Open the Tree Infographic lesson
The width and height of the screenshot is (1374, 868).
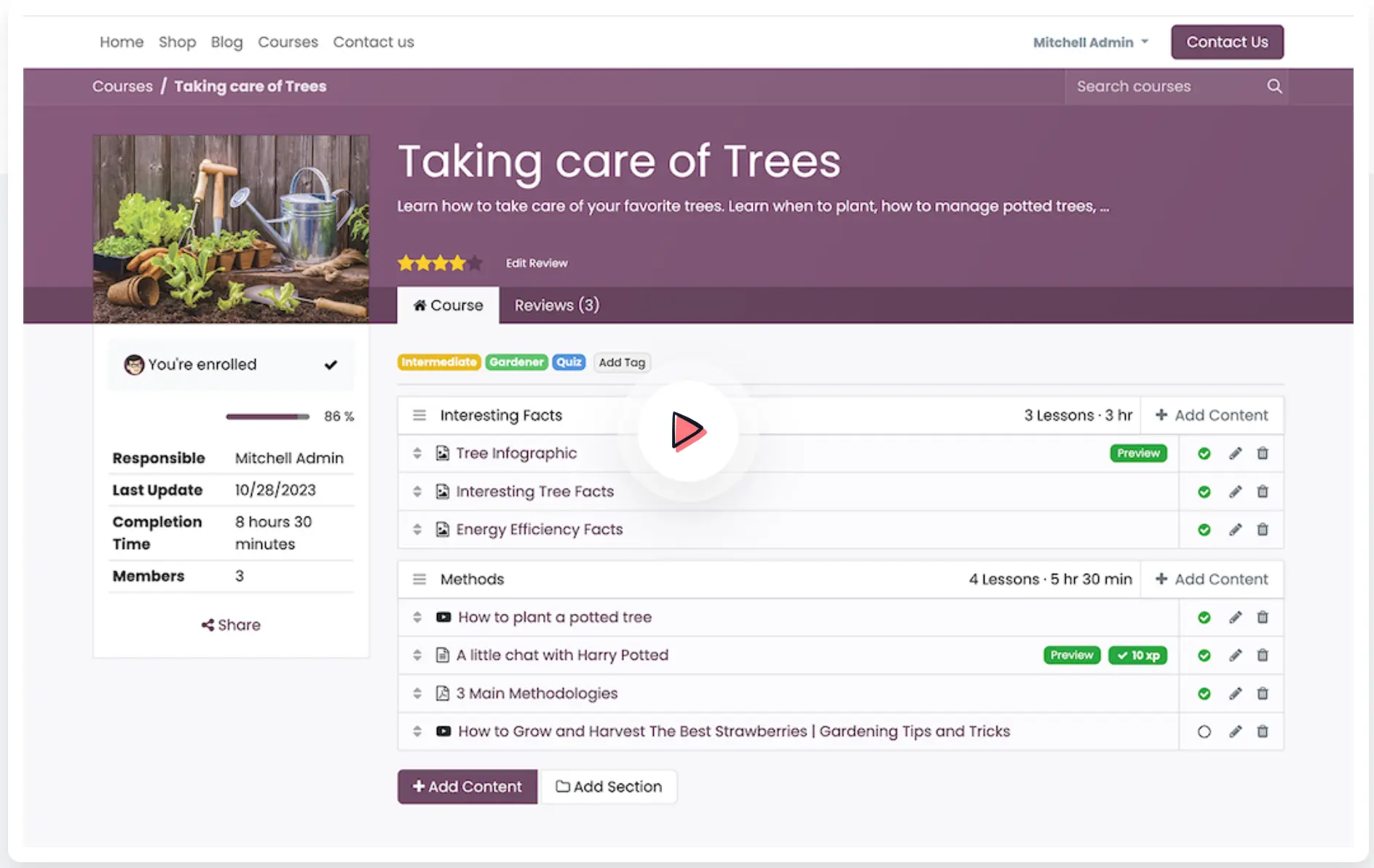pyautogui.click(x=516, y=453)
